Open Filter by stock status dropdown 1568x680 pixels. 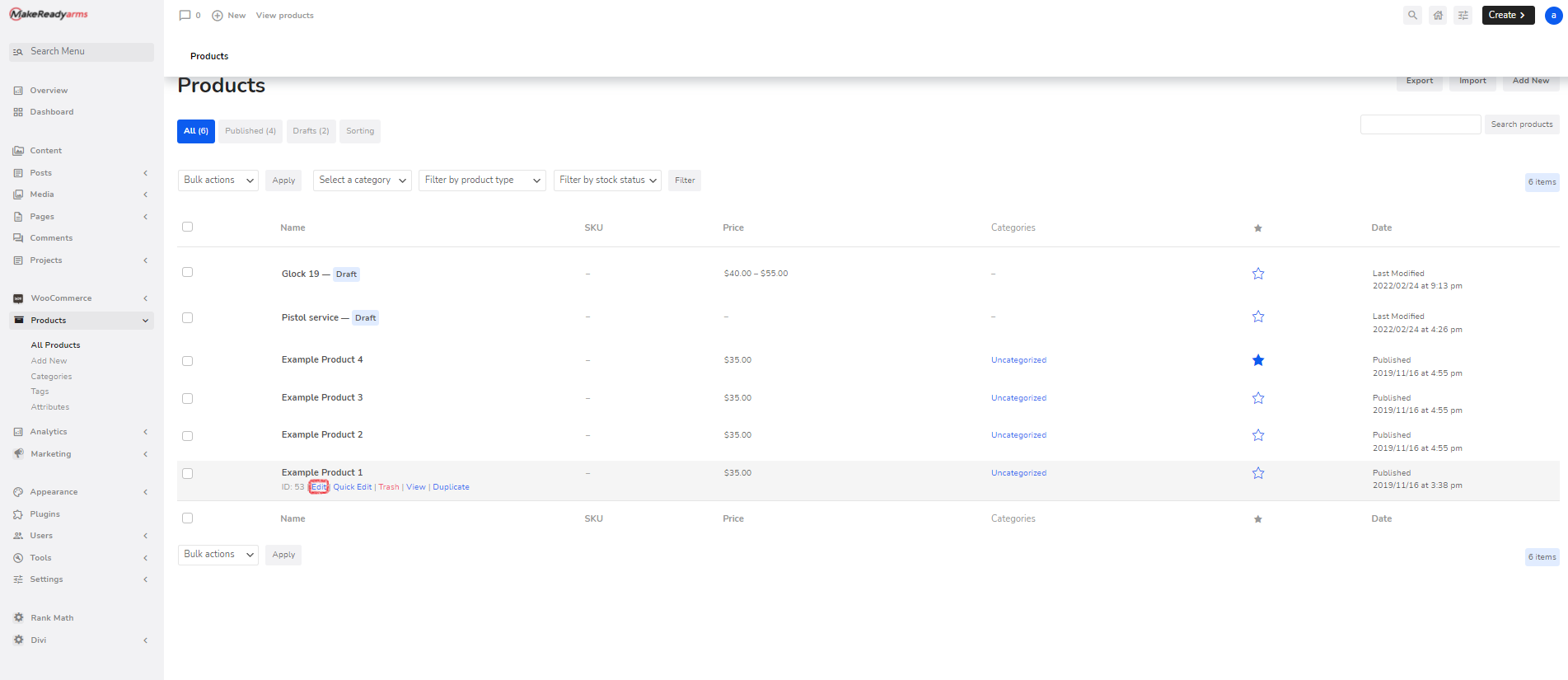(607, 181)
